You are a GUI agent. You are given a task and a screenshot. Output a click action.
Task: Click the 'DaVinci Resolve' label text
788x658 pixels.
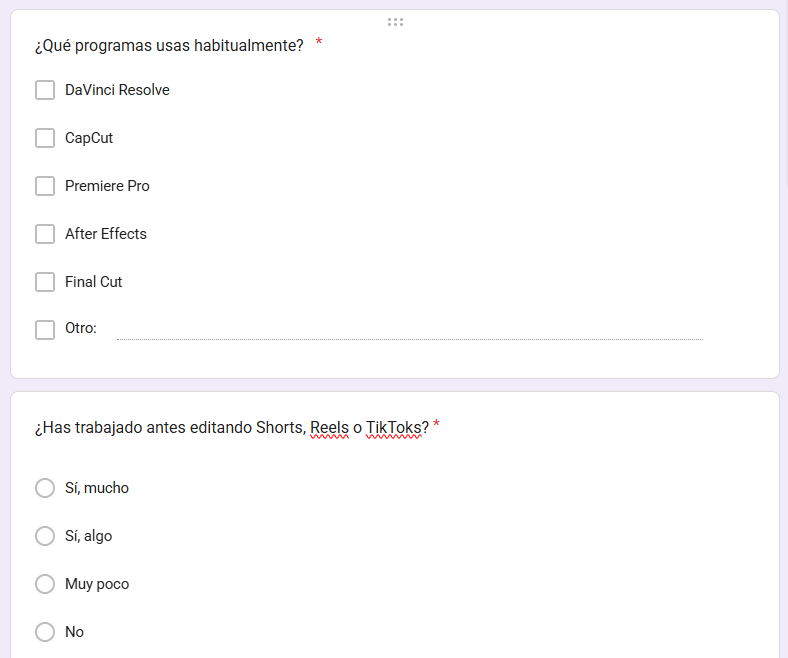pyautogui.click(x=117, y=90)
